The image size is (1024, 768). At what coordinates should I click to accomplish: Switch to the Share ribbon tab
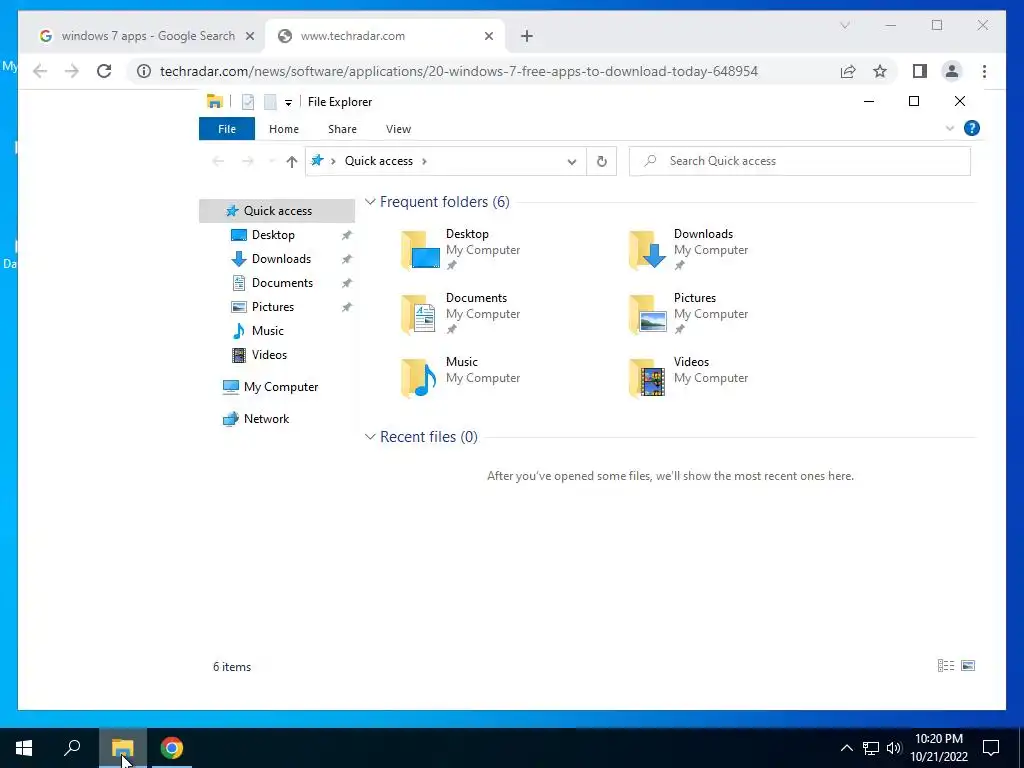point(342,129)
